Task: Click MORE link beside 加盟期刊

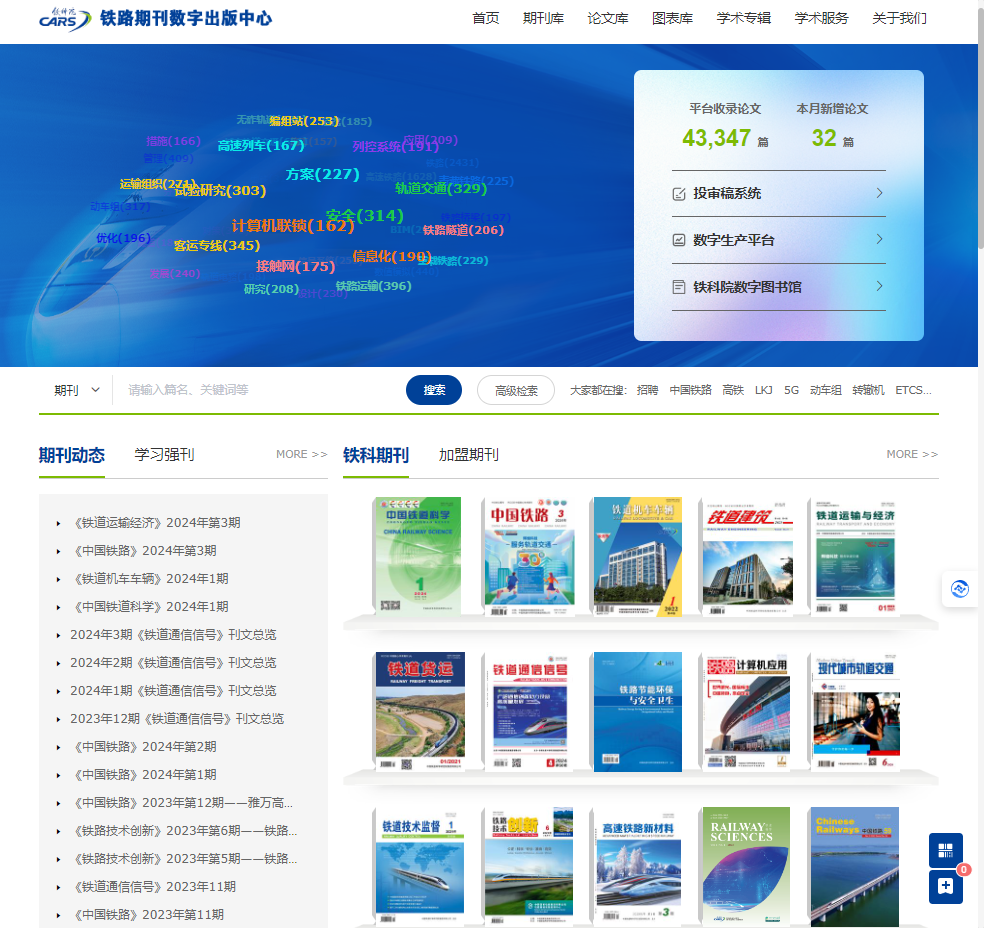Action: (911, 454)
